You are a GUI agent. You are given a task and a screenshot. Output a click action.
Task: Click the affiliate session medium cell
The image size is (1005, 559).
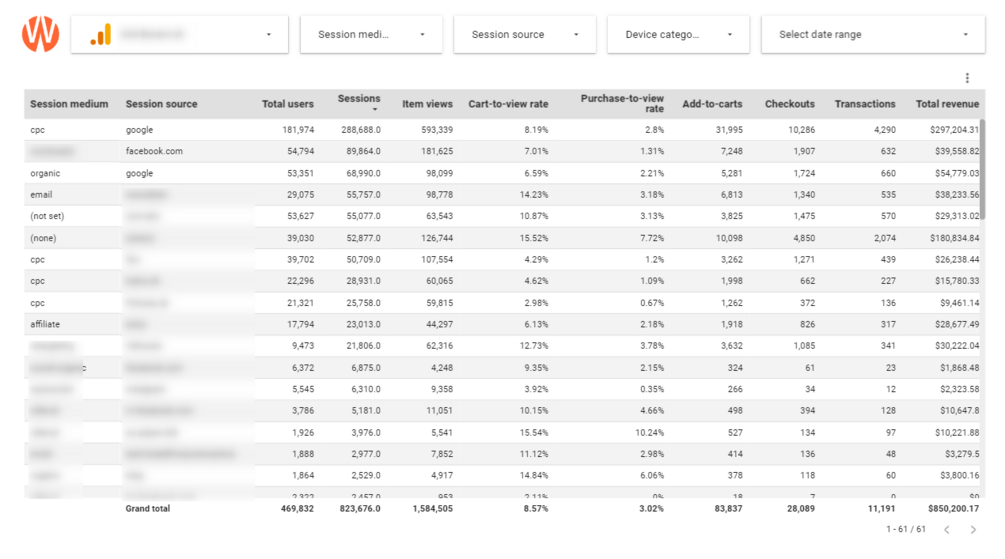45,324
